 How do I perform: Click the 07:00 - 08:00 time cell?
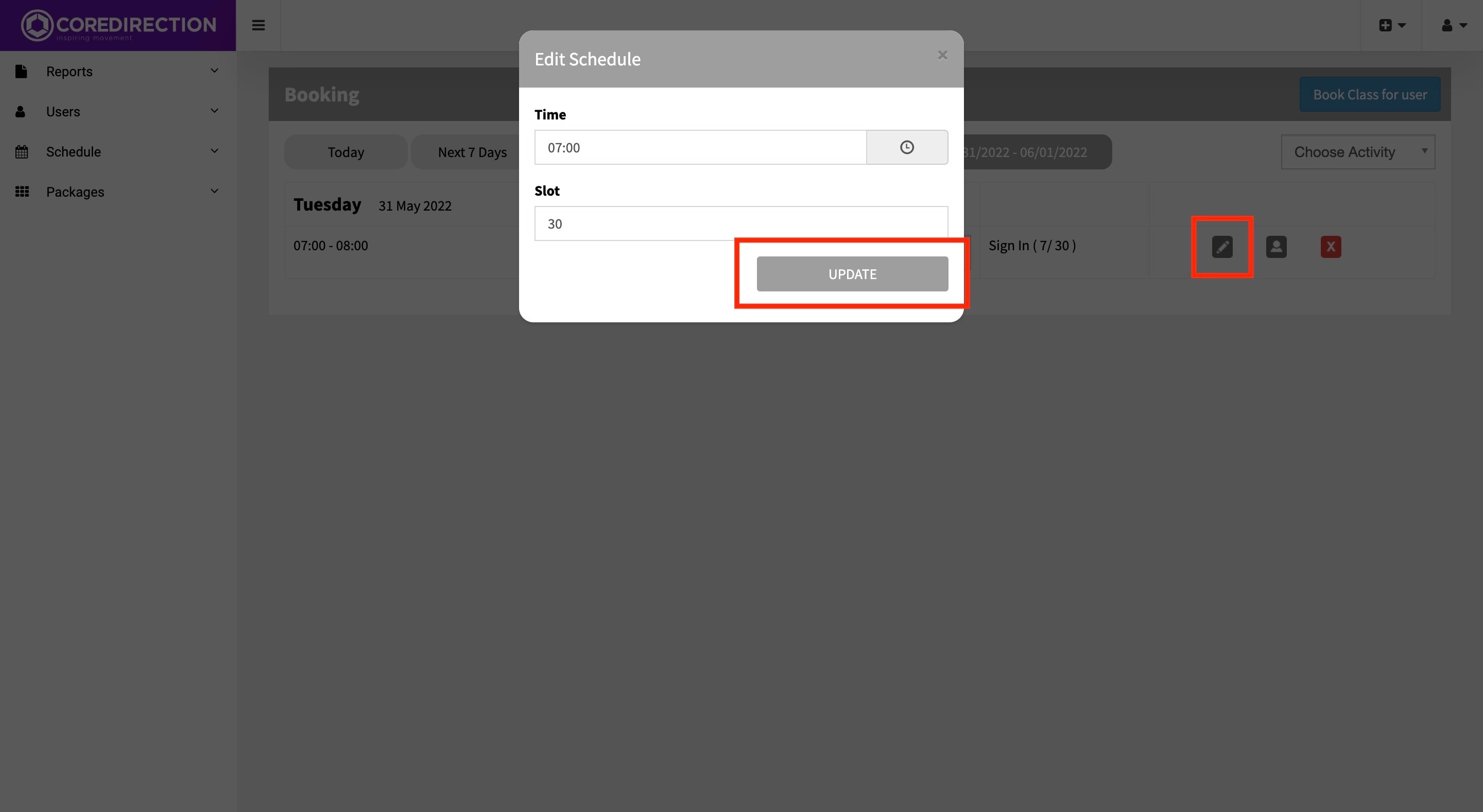pyautogui.click(x=331, y=246)
